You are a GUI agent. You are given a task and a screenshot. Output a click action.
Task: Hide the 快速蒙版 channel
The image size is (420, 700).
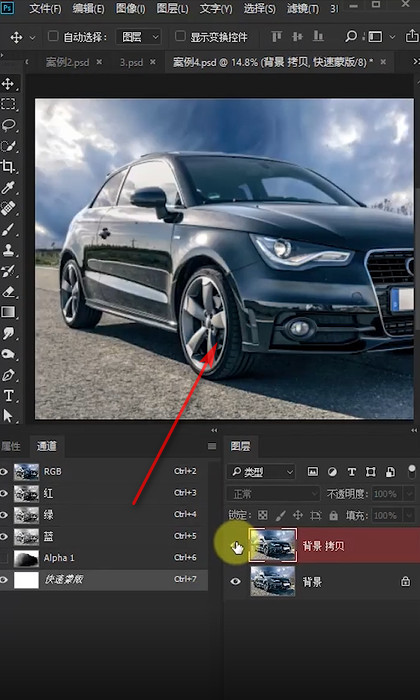point(4,579)
